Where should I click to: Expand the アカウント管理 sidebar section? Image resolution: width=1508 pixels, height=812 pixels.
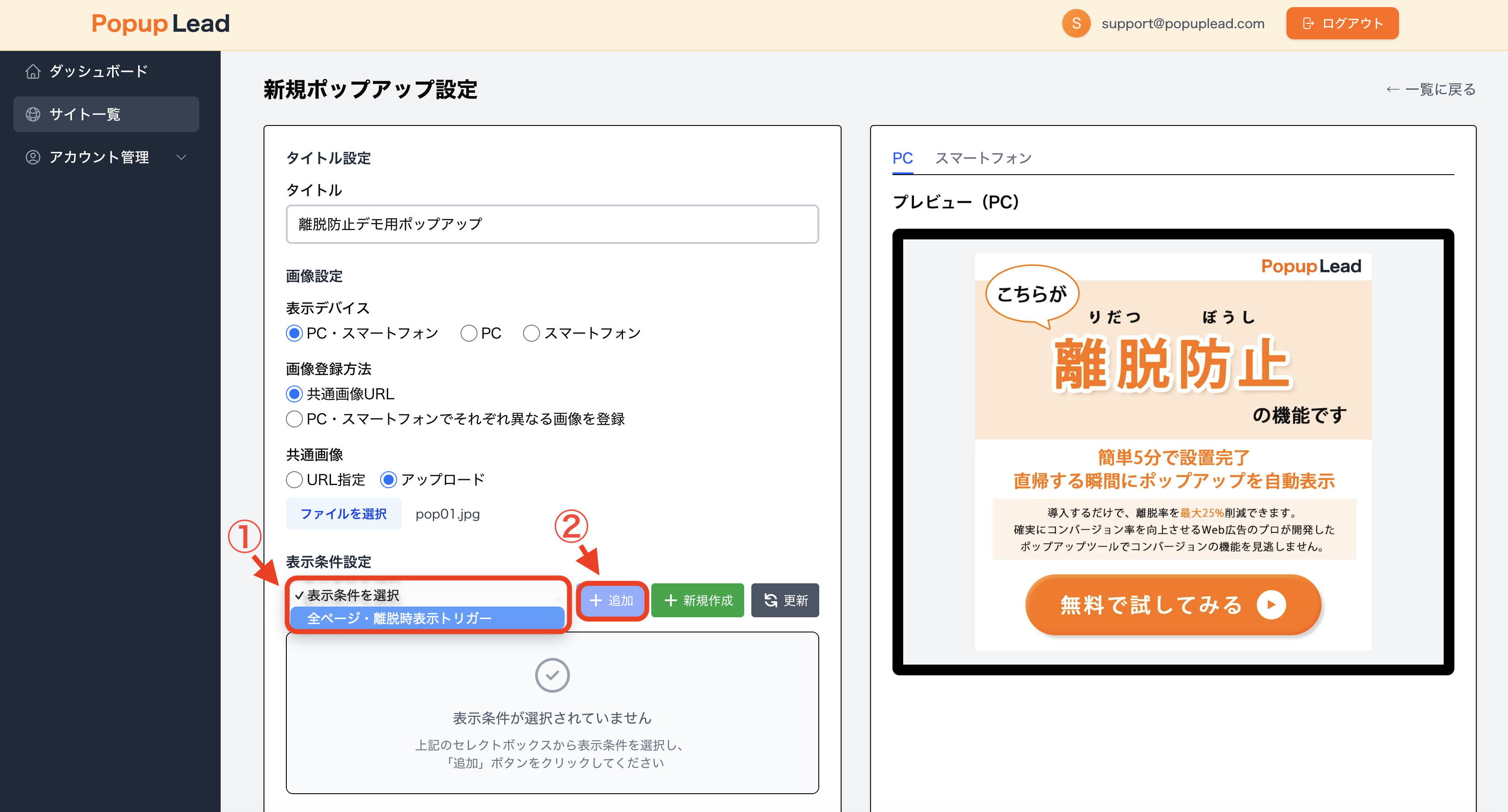tap(181, 157)
